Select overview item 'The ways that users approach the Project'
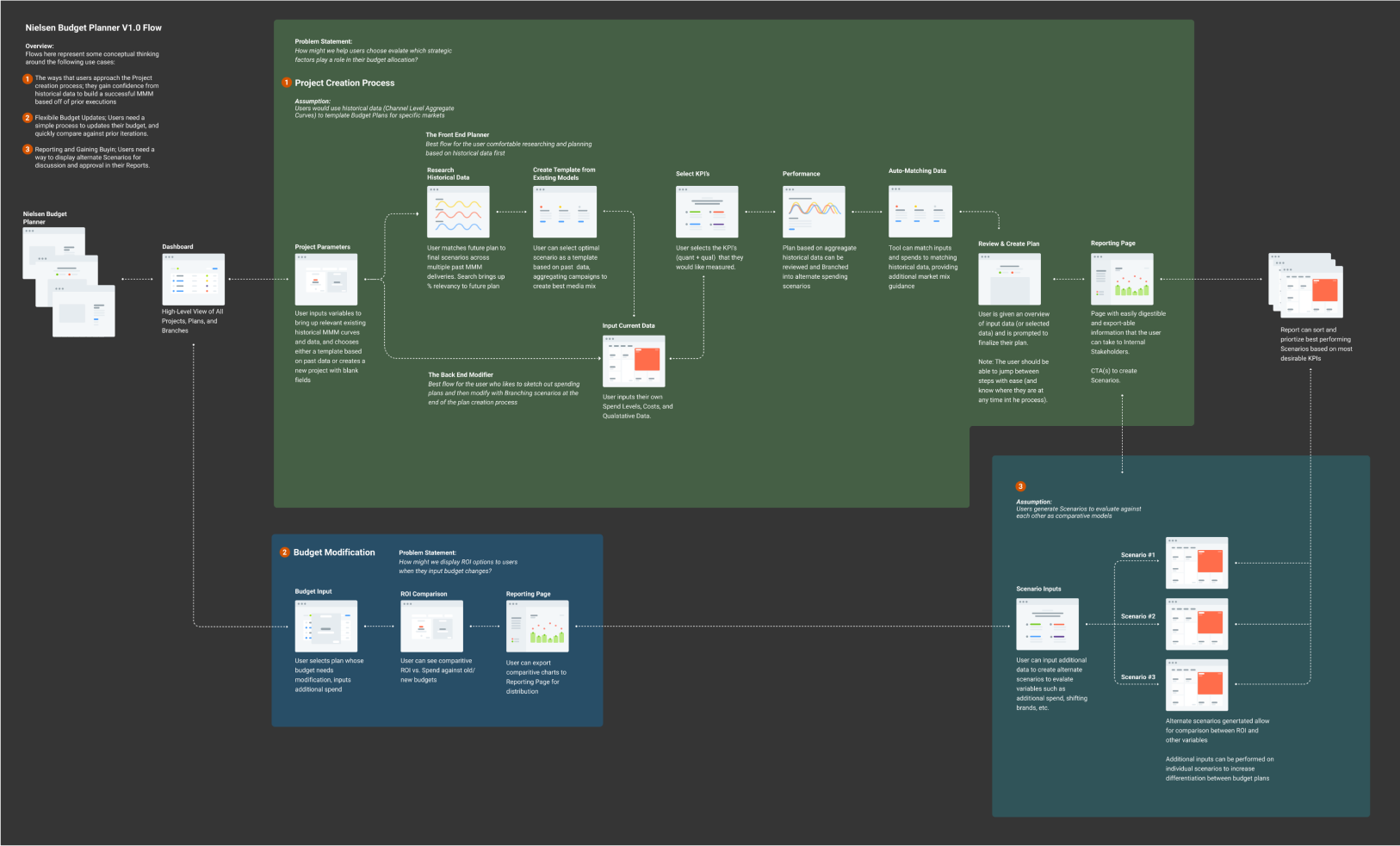This screenshot has width=1400, height=846. coord(96,90)
